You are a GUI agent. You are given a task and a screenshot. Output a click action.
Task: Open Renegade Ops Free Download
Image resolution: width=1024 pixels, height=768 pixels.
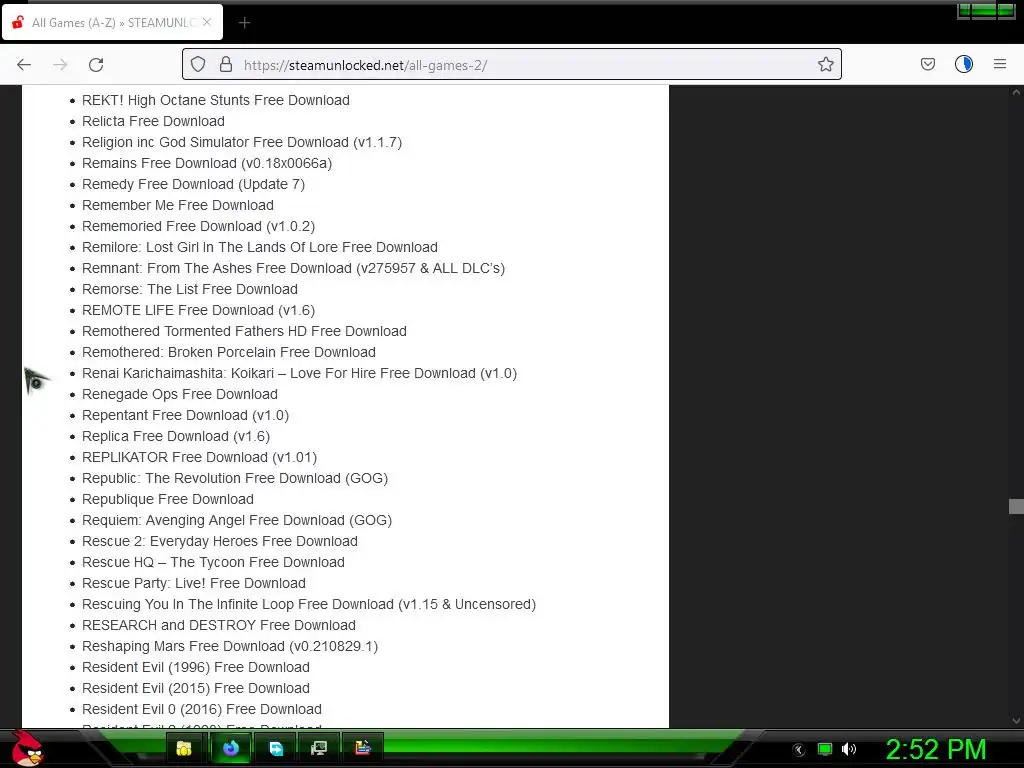coord(180,394)
